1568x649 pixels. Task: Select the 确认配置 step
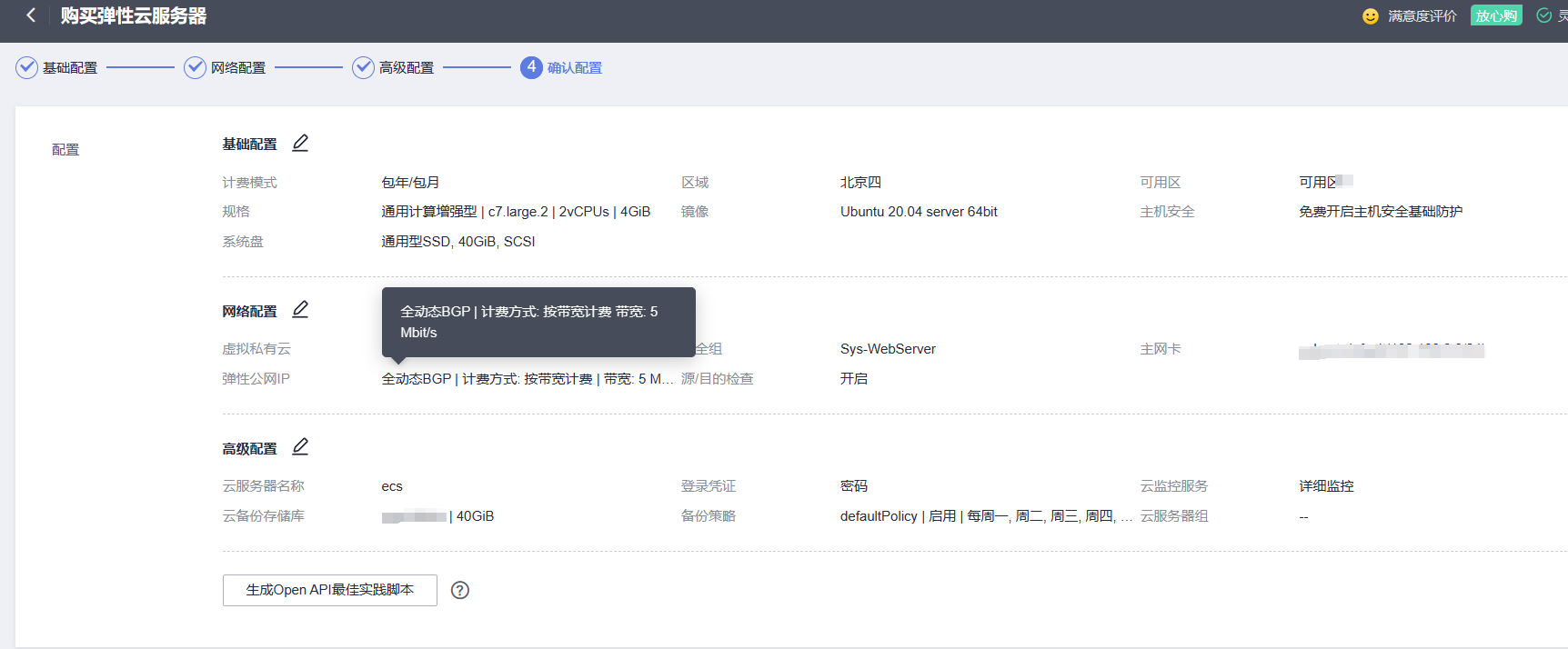pos(575,68)
